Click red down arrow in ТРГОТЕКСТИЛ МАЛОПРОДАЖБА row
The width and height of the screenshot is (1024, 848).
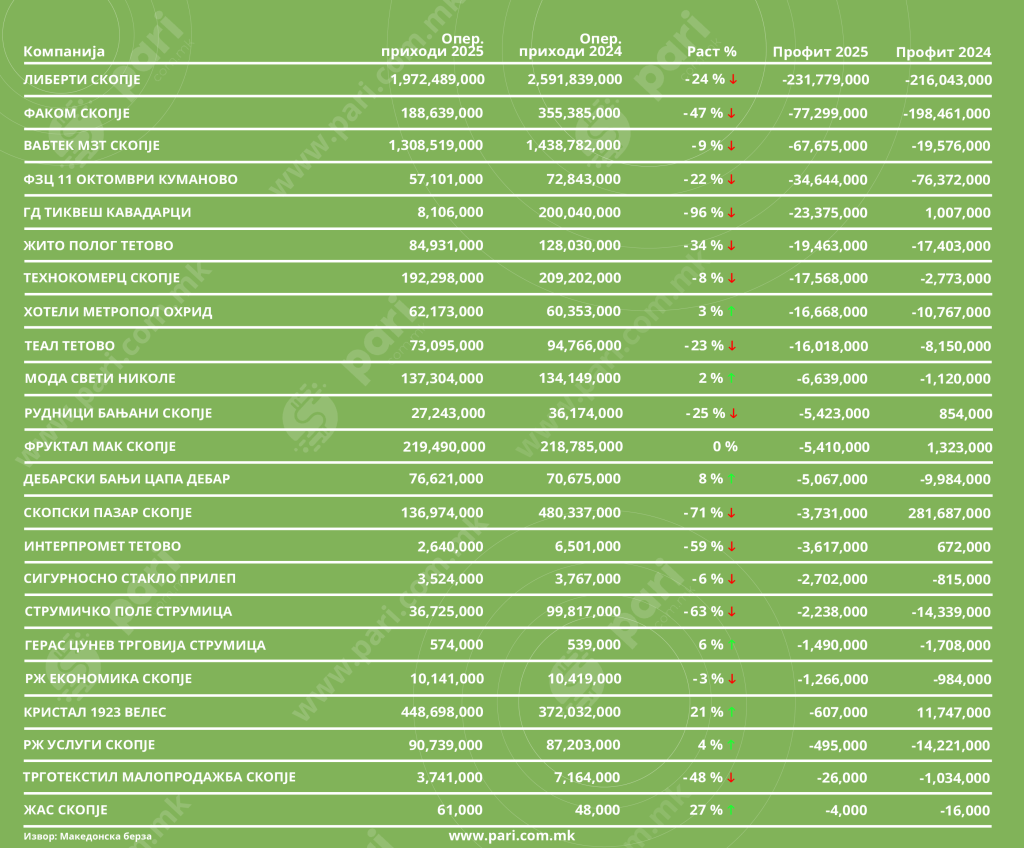point(732,777)
